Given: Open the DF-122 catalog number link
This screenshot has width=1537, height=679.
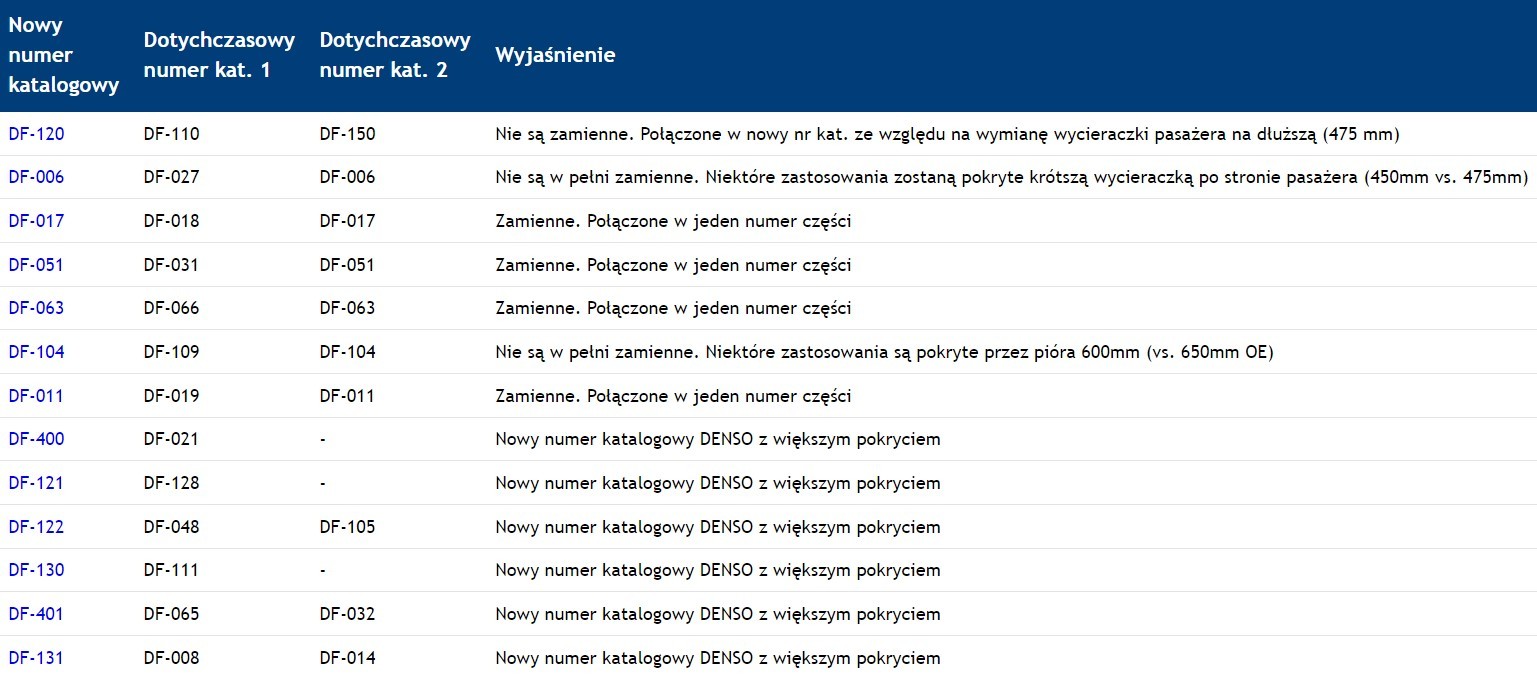Looking at the screenshot, I should click(36, 527).
